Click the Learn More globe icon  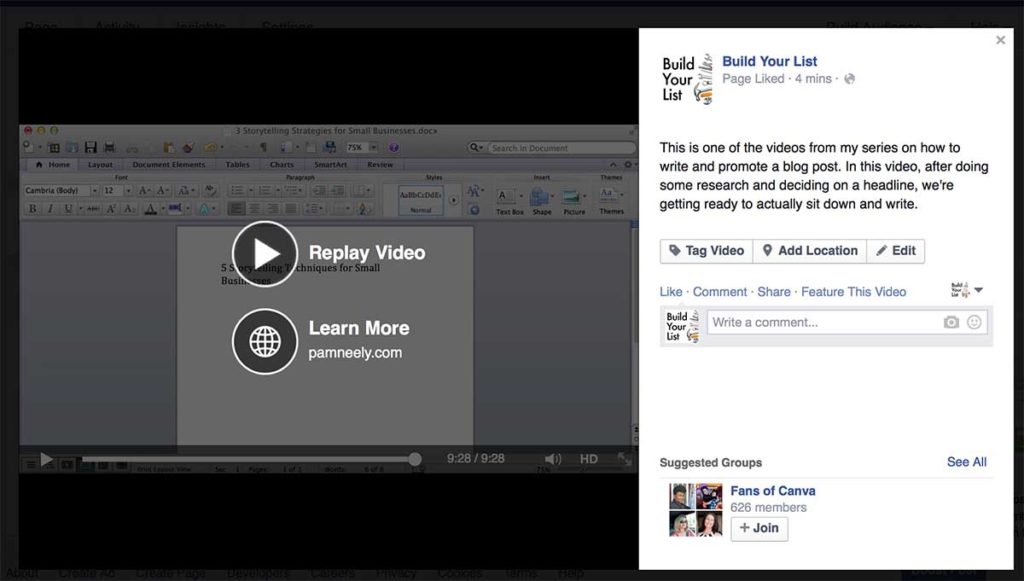pyautogui.click(x=264, y=341)
